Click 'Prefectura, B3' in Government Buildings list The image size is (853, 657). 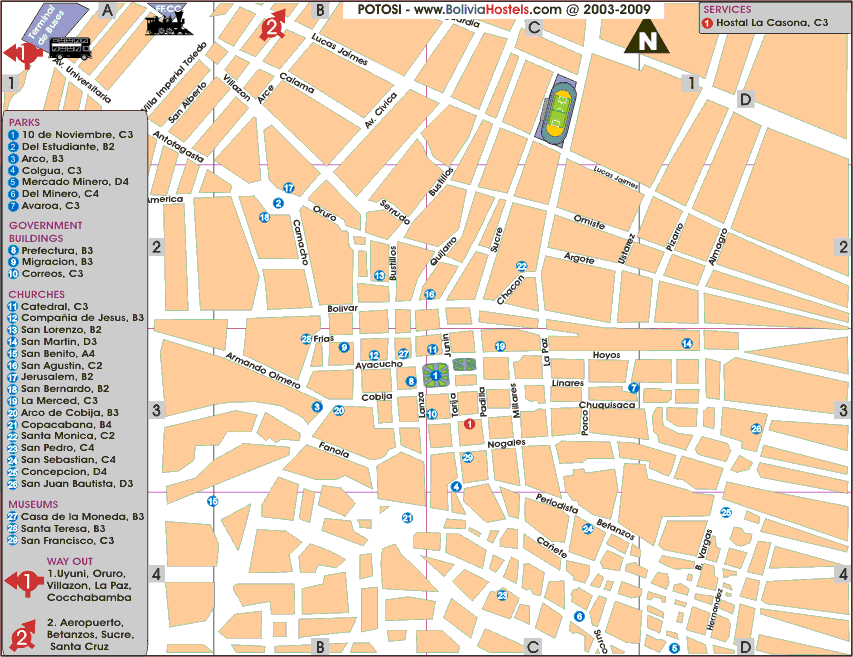pyautogui.click(x=57, y=250)
